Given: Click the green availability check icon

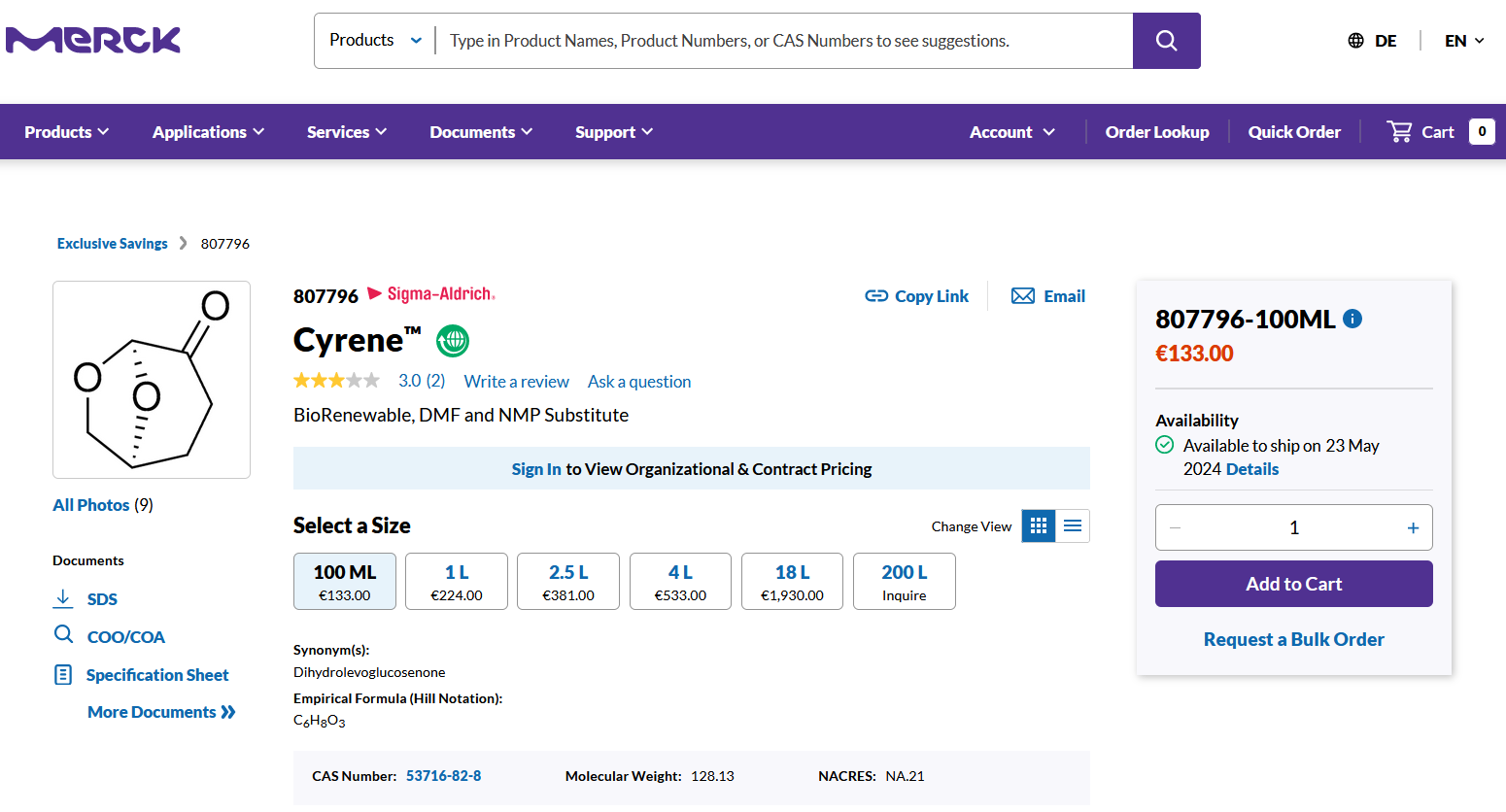Looking at the screenshot, I should [1164, 445].
